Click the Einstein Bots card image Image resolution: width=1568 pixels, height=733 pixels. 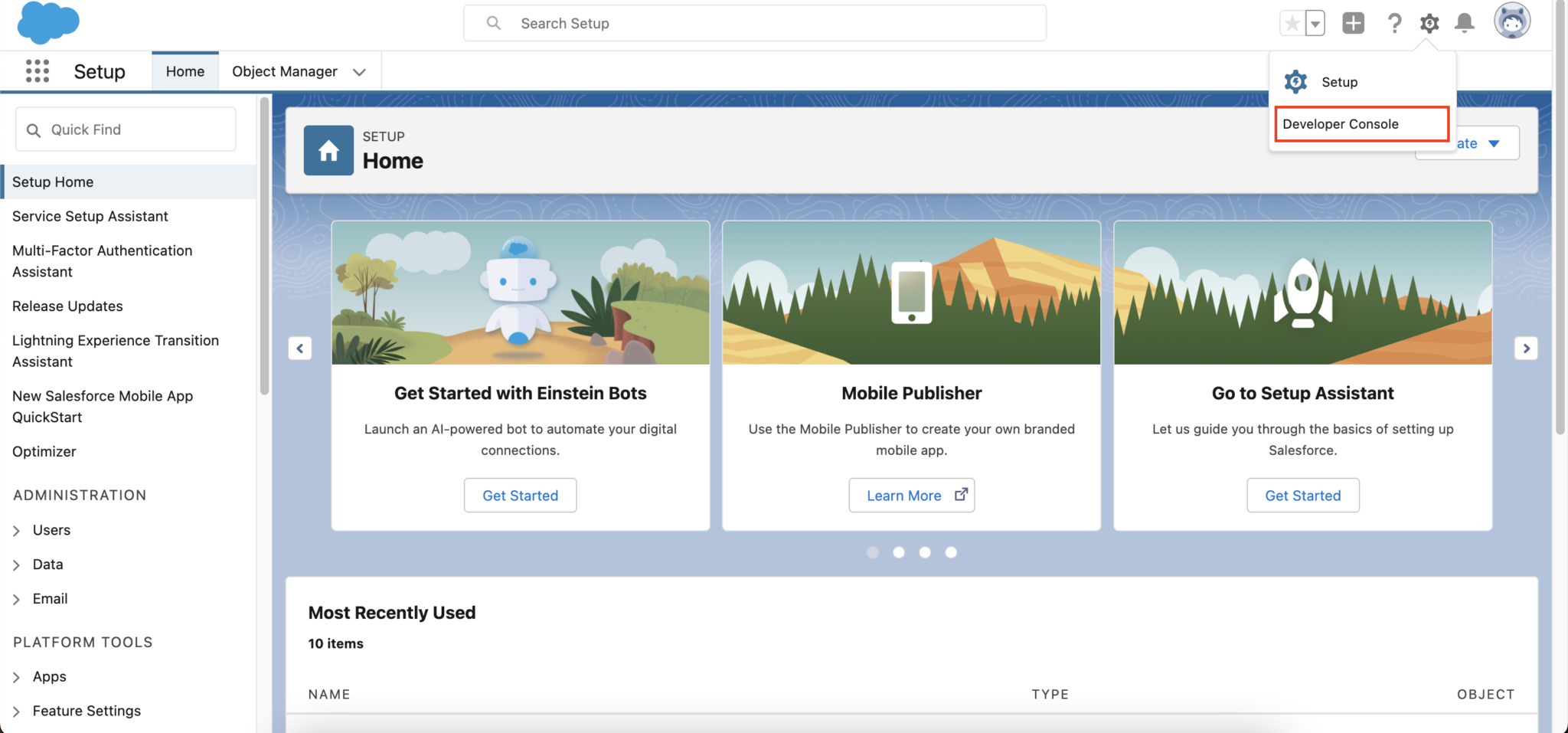pos(521,293)
